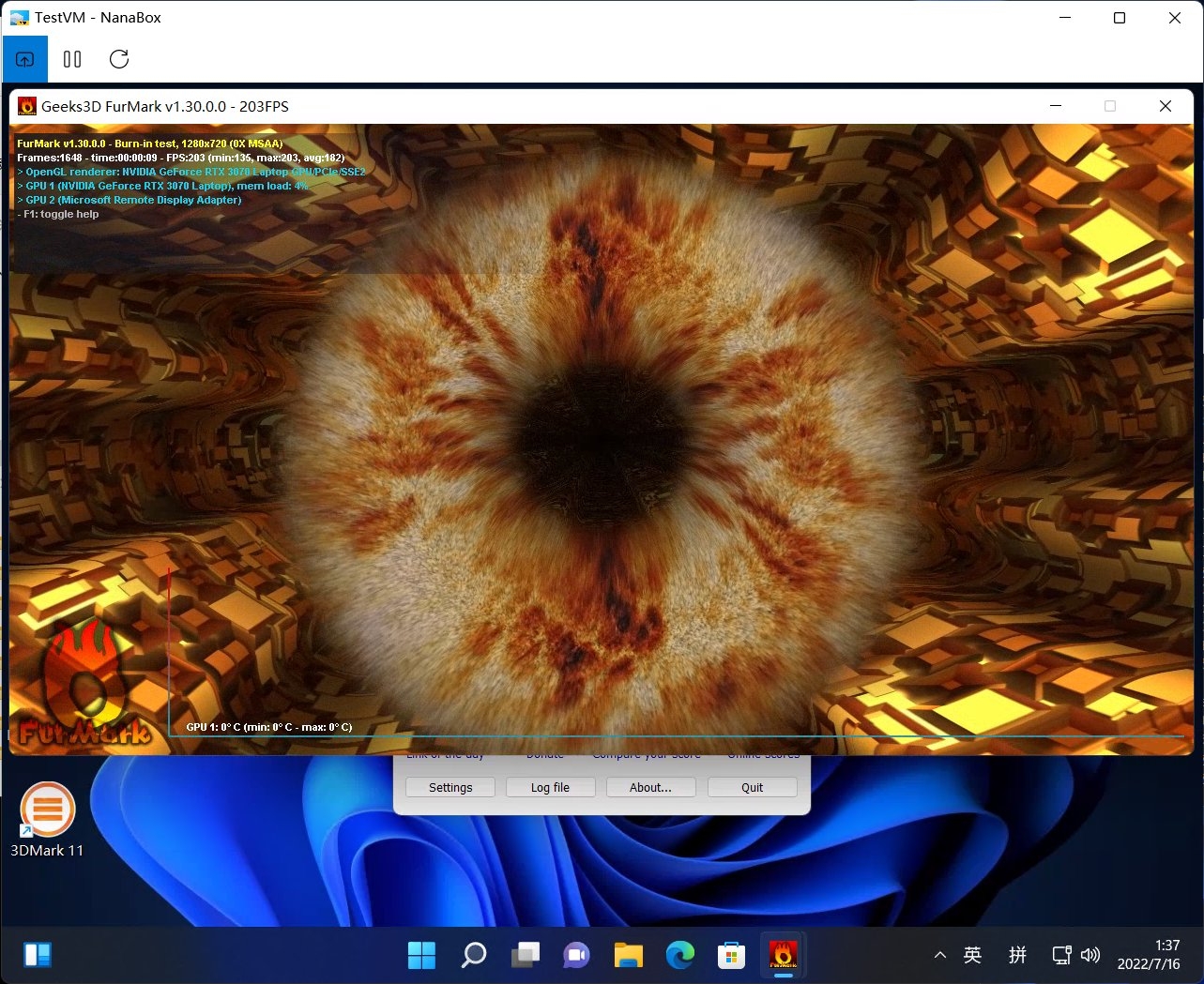Pause the virtual machine in NanaBox toolbar

(72, 59)
